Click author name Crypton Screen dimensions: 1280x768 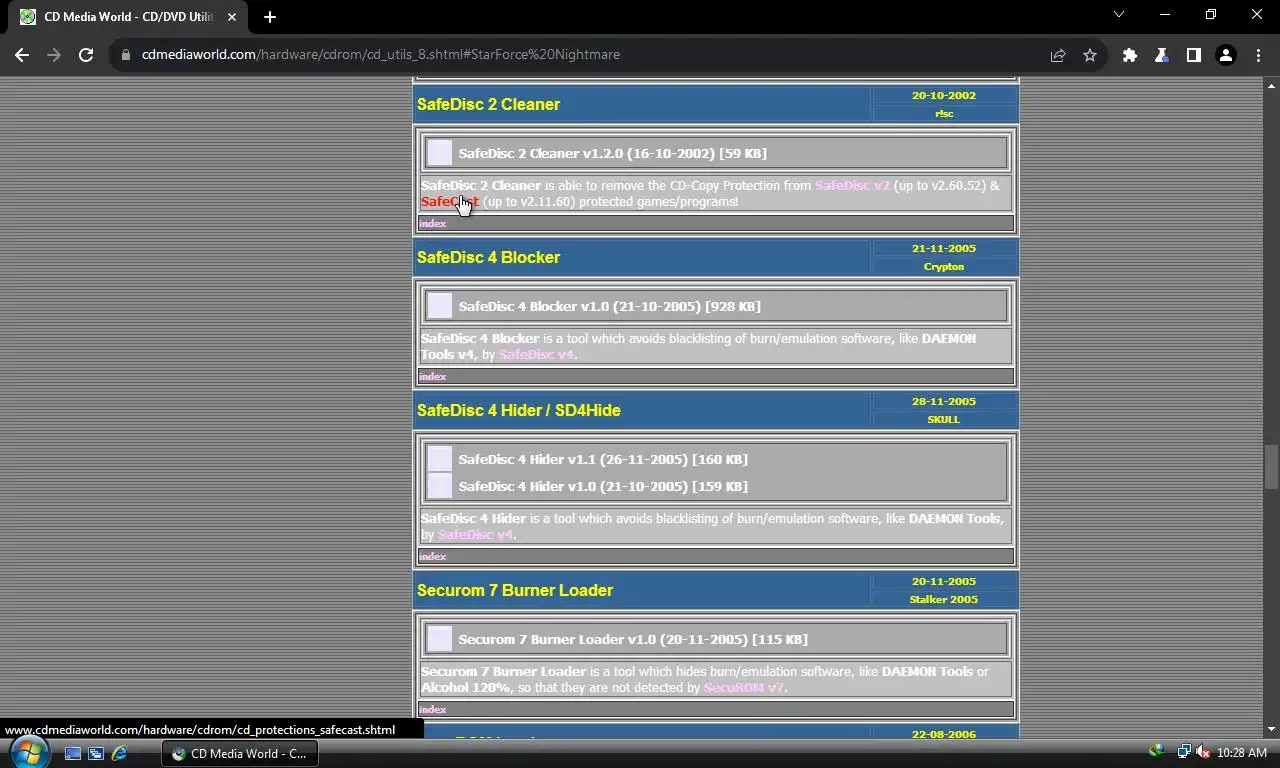coord(944,267)
